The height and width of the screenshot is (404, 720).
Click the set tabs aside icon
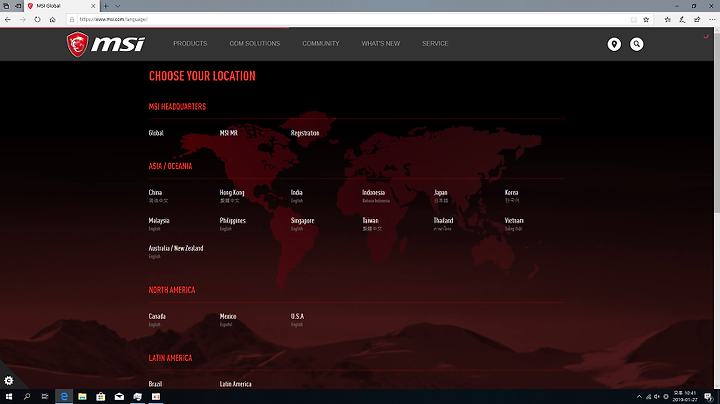pyautogui.click(x=18, y=6)
